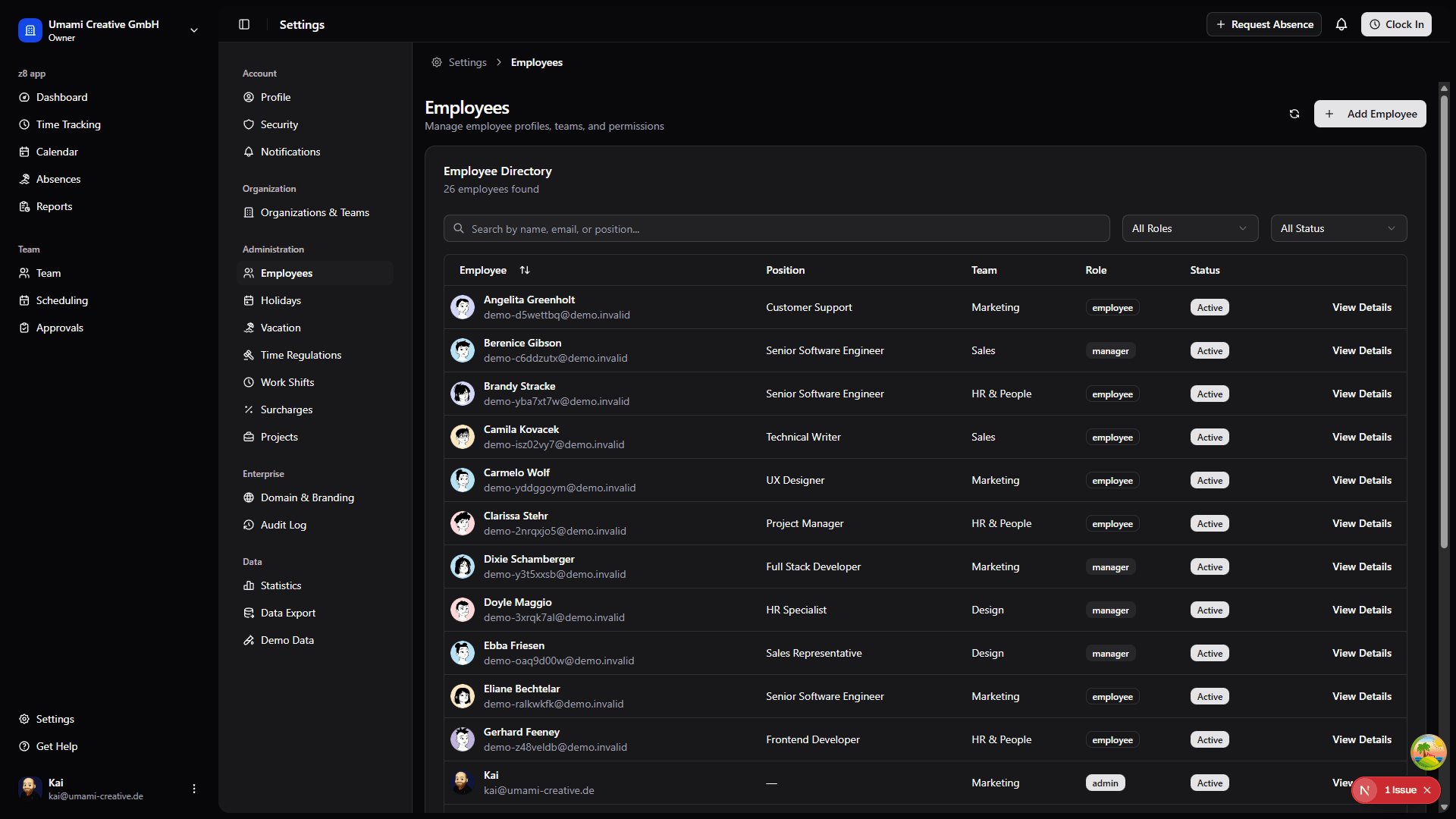Image resolution: width=1456 pixels, height=819 pixels.
Task: Expand the All Status filter
Action: point(1338,228)
